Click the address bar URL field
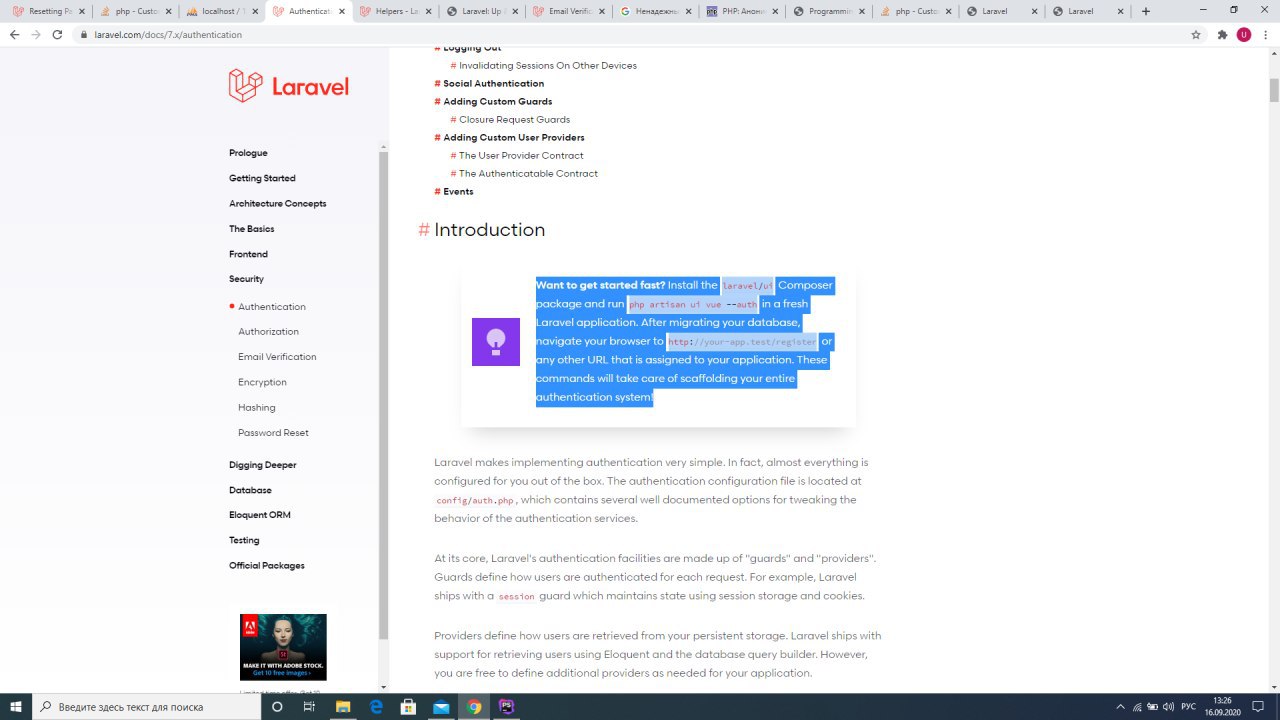 pyautogui.click(x=630, y=34)
